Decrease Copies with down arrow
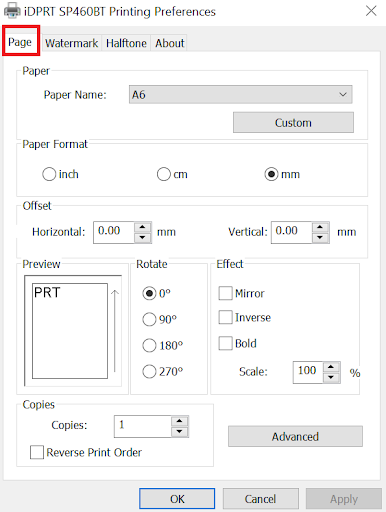The height and width of the screenshot is (512, 386). 180,432
